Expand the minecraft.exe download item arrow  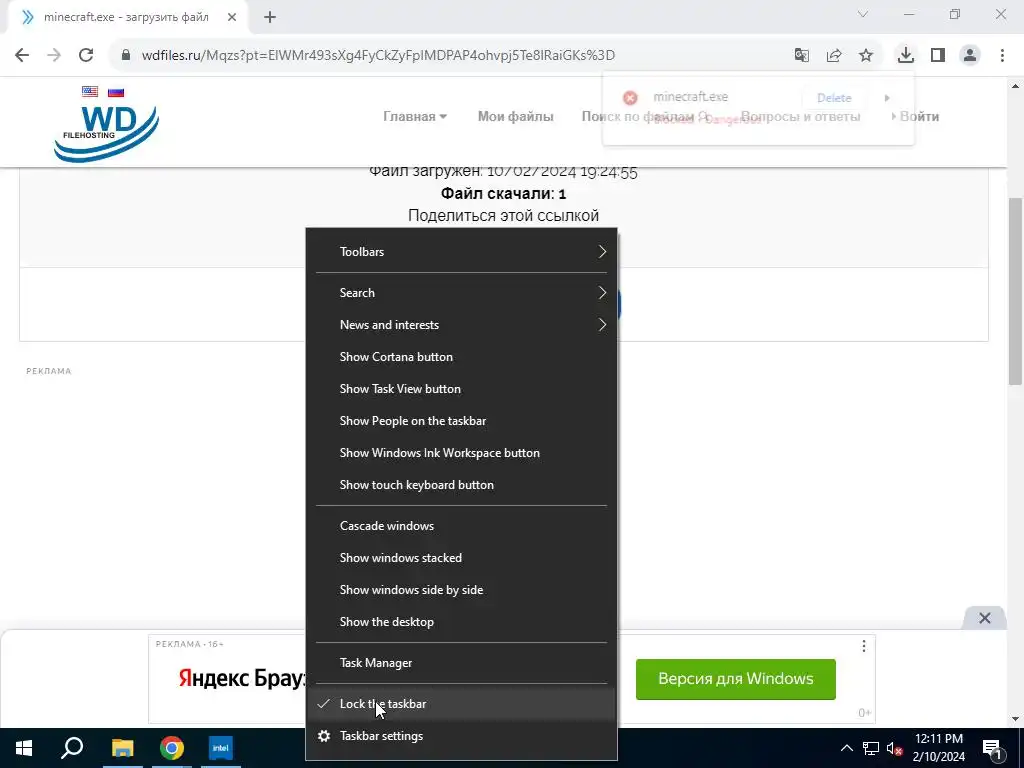pos(887,98)
